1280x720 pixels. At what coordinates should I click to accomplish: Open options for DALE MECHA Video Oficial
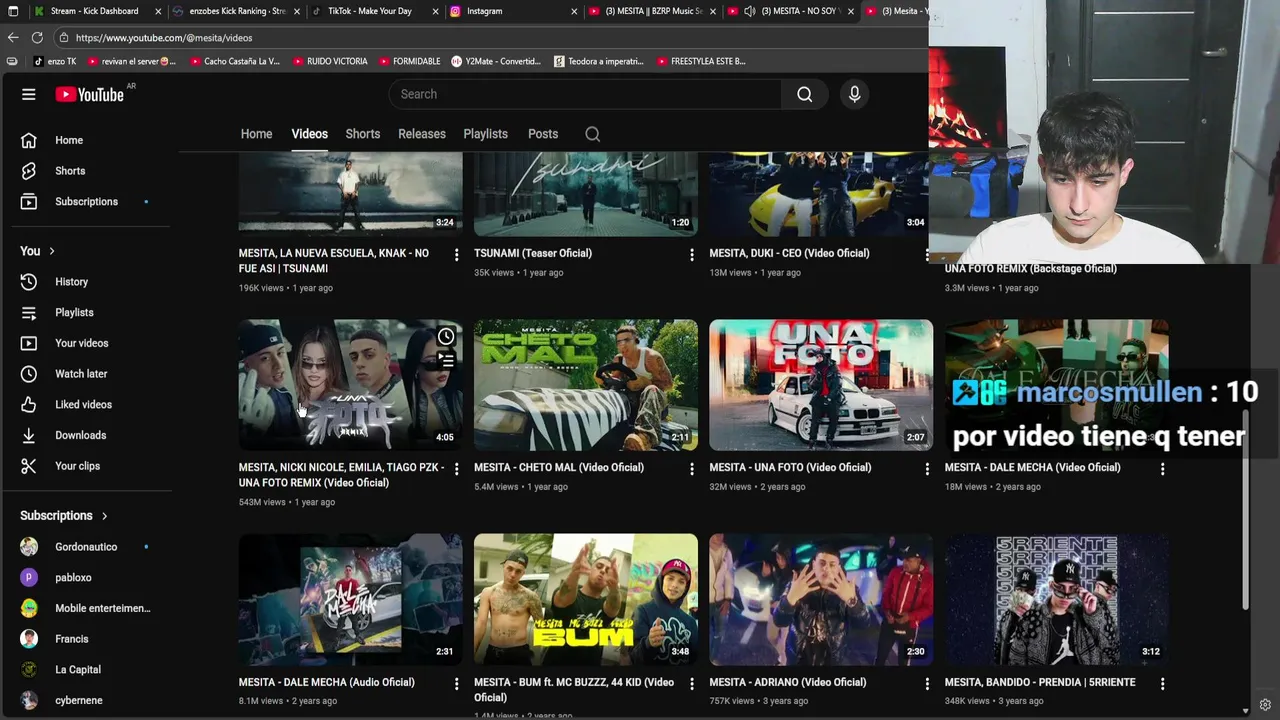1162,469
